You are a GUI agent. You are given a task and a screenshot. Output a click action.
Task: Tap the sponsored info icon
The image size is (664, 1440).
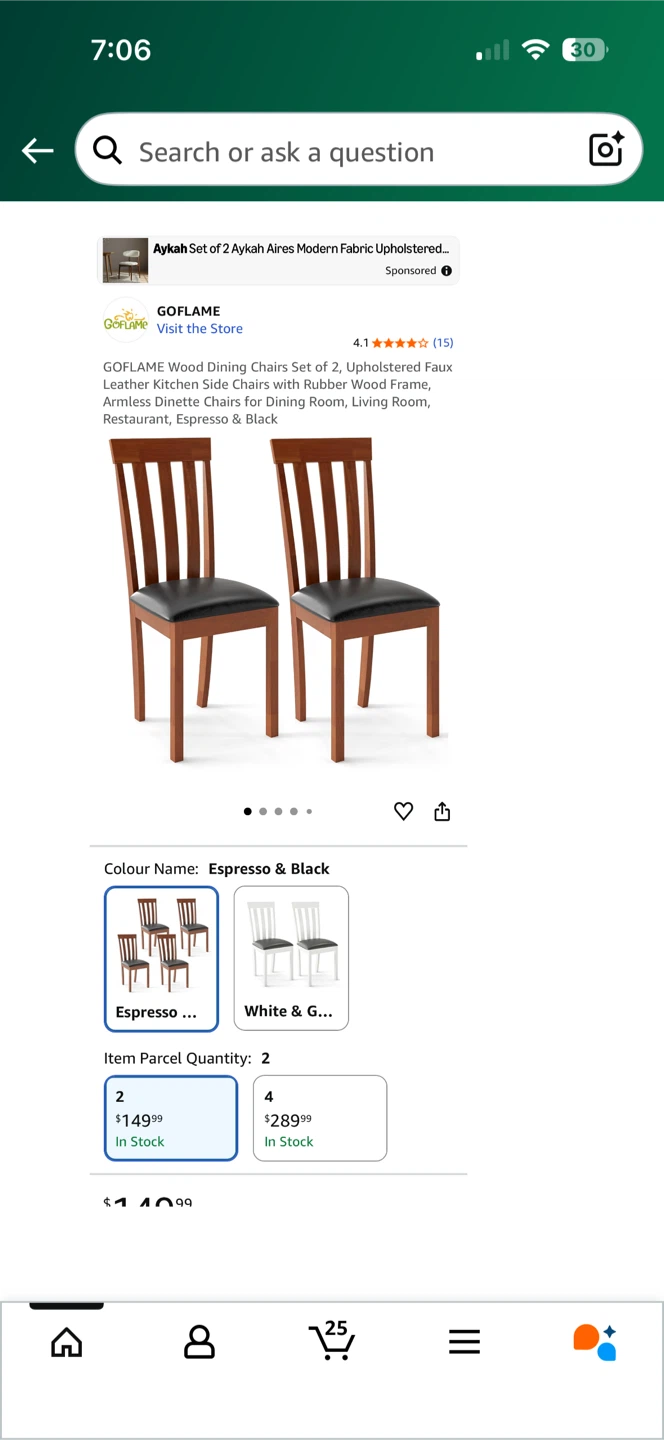446,271
